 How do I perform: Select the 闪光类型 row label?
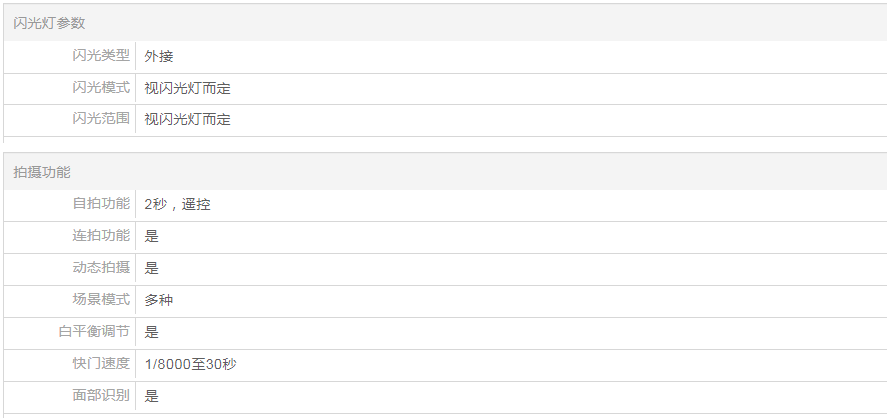(x=101, y=56)
